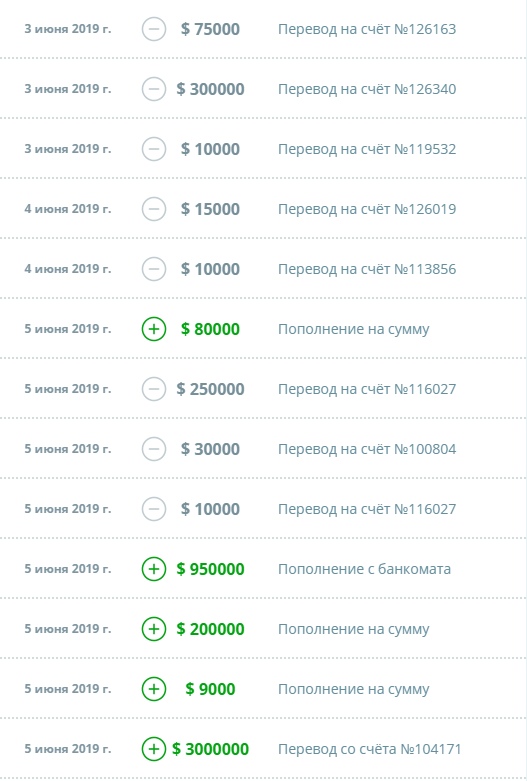Click the minus icon beside $ 15000

[154, 209]
